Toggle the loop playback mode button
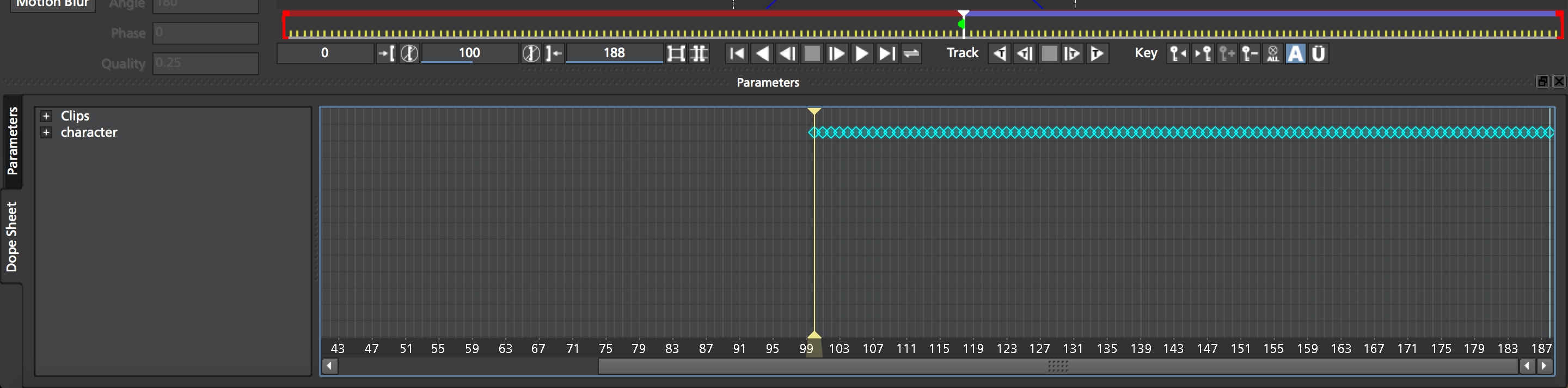Viewport: 1568px width, 388px height. pos(911,53)
